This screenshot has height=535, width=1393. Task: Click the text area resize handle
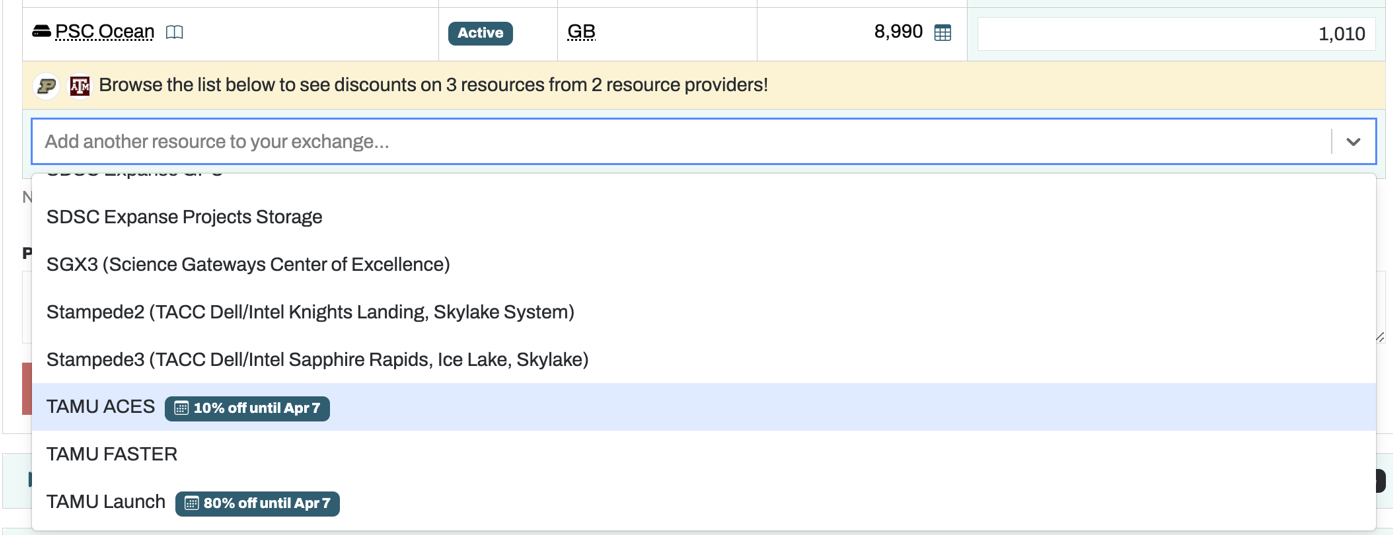tap(1380, 337)
